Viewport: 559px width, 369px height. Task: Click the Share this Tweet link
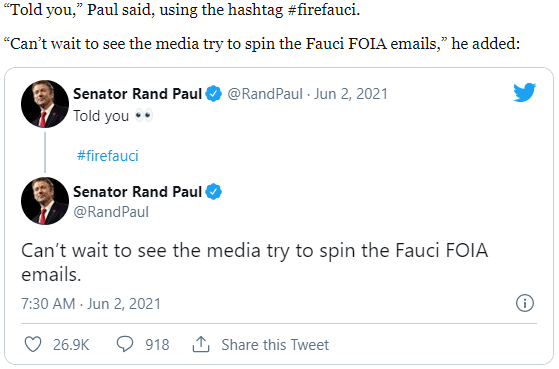[x=275, y=345]
